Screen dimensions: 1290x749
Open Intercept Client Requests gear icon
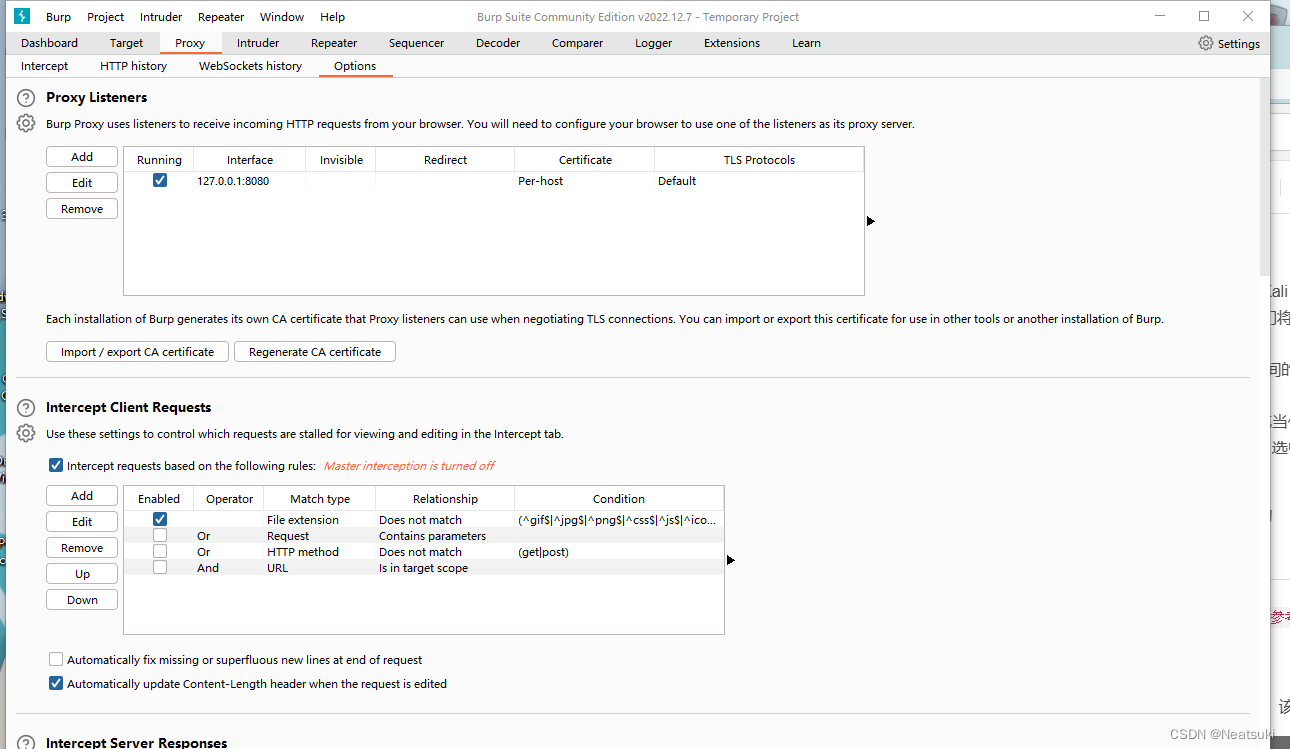click(x=26, y=434)
